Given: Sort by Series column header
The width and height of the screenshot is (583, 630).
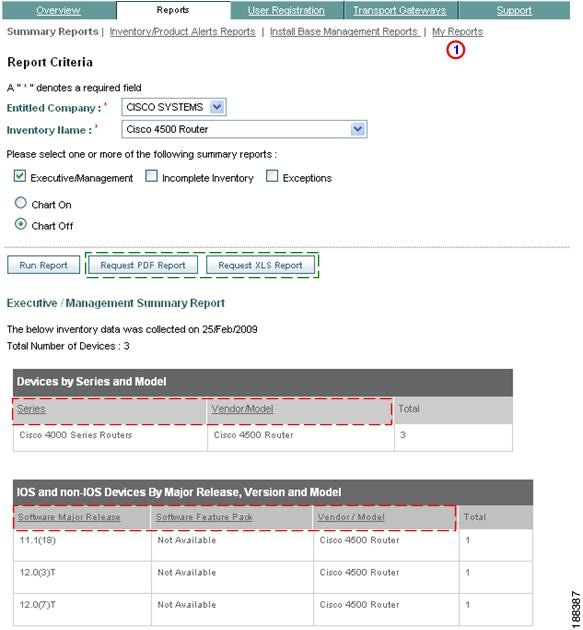Looking at the screenshot, I should coord(31,409).
